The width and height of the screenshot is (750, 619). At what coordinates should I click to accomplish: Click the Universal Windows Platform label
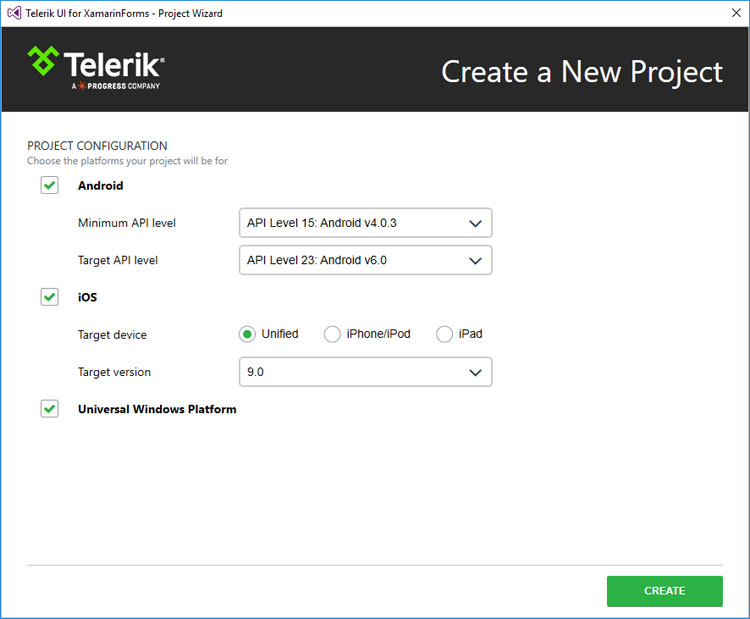pos(157,409)
